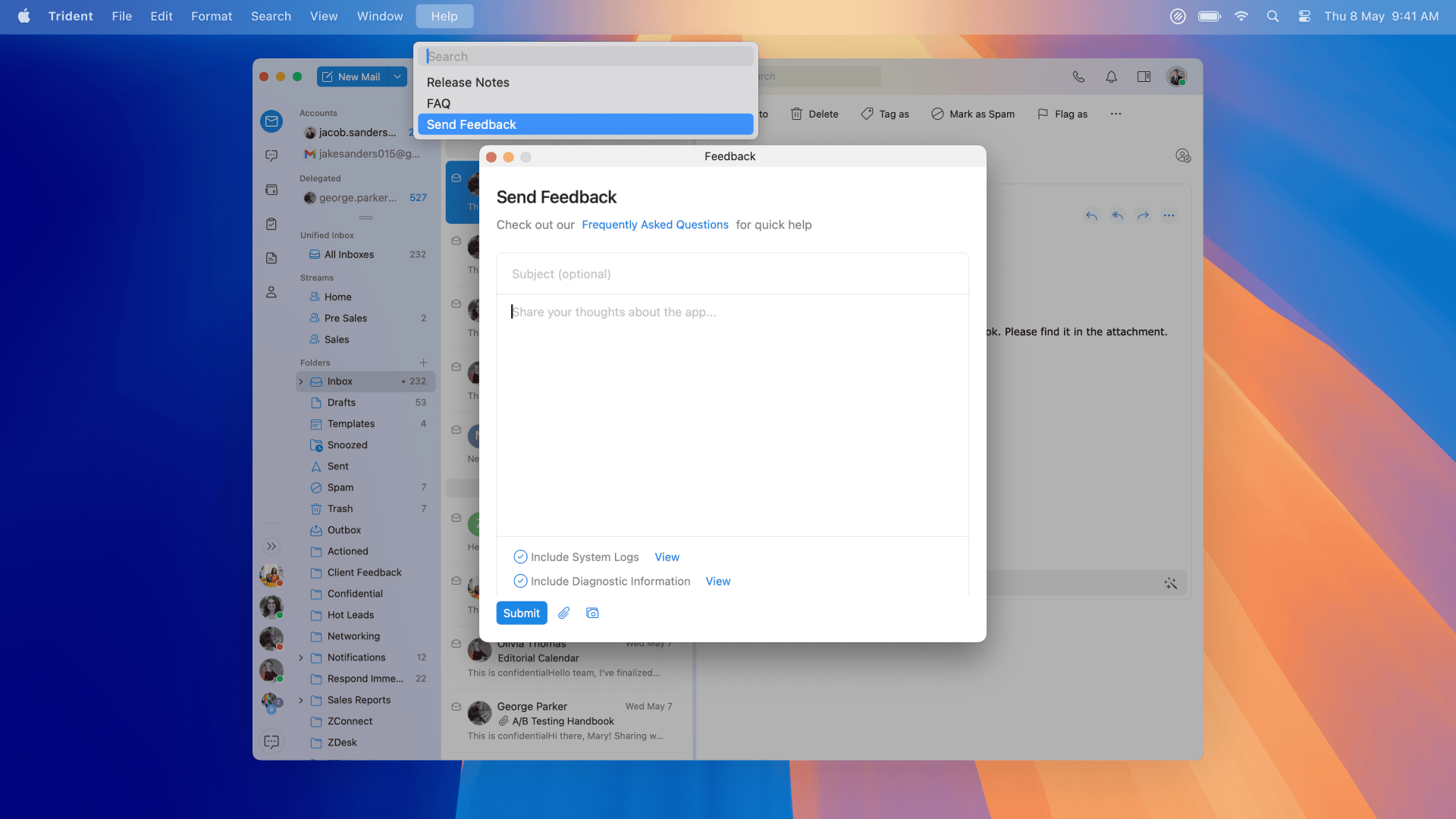
Task: Open the Frequently Asked Questions link
Action: click(x=654, y=224)
